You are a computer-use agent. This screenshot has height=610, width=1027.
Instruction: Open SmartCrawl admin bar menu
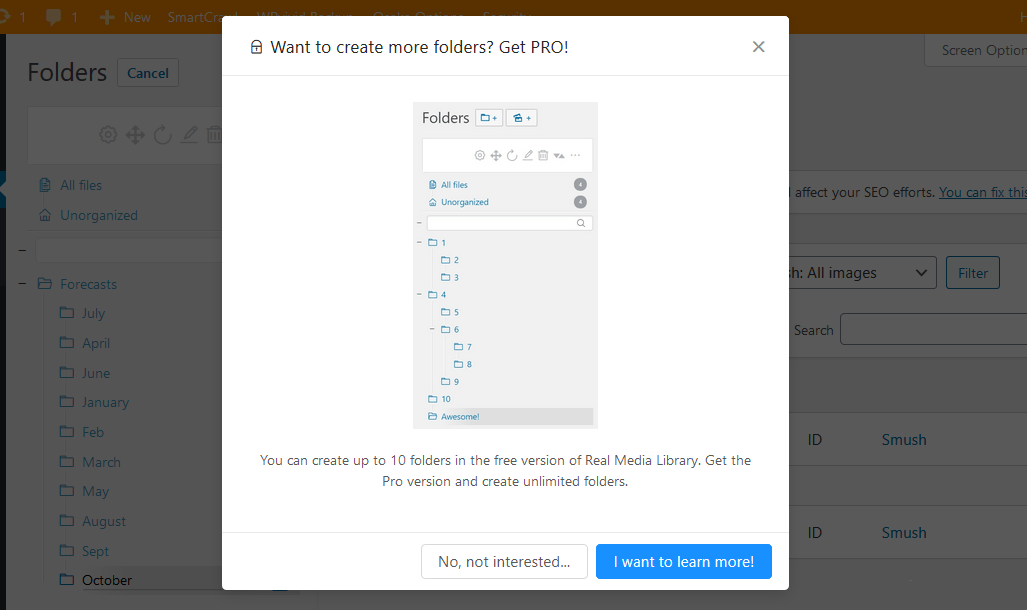tap(195, 17)
